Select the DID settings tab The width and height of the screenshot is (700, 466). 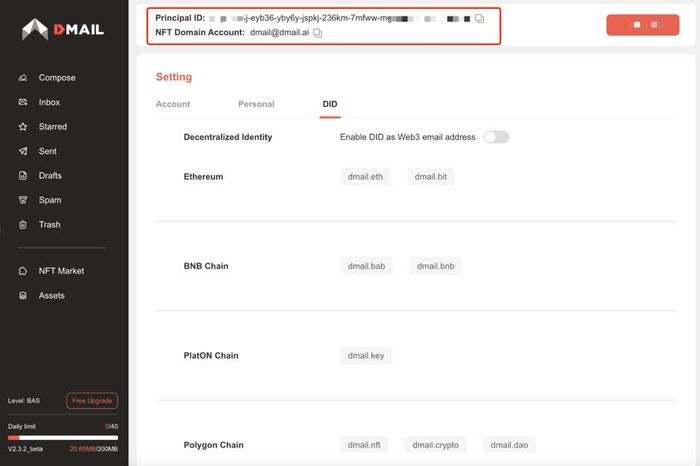pos(330,104)
